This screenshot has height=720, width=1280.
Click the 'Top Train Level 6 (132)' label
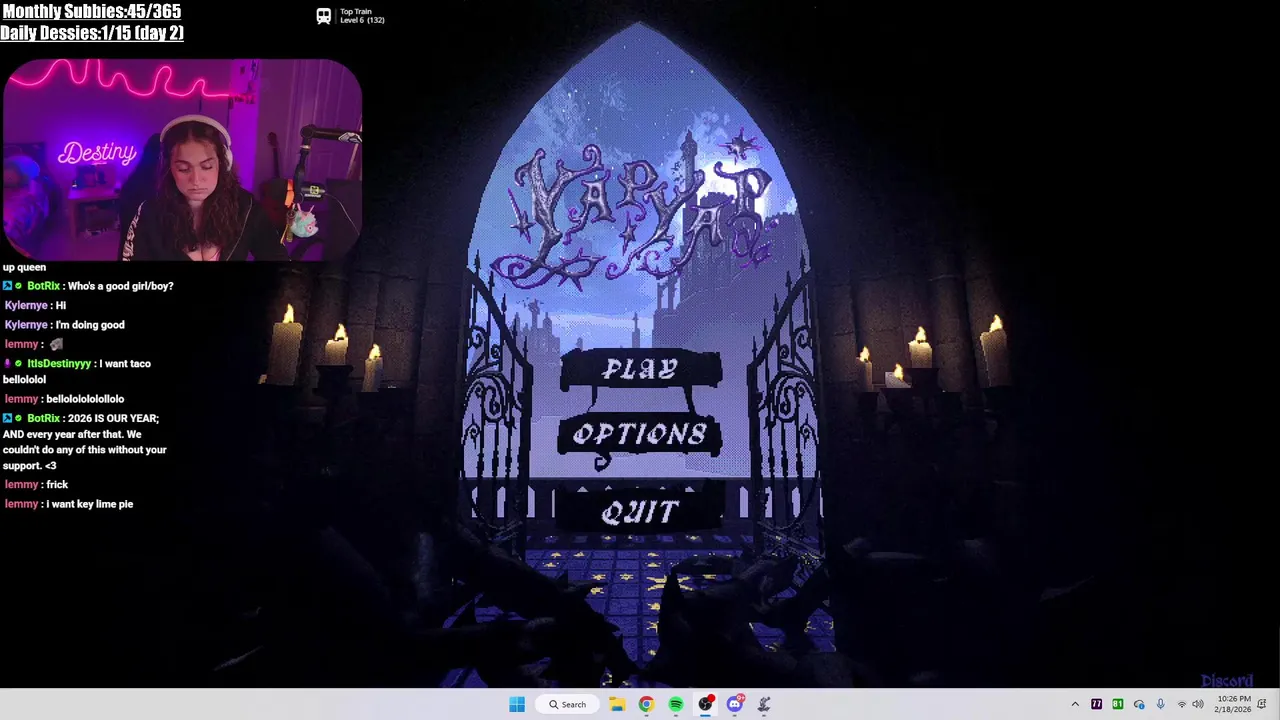tap(362, 16)
